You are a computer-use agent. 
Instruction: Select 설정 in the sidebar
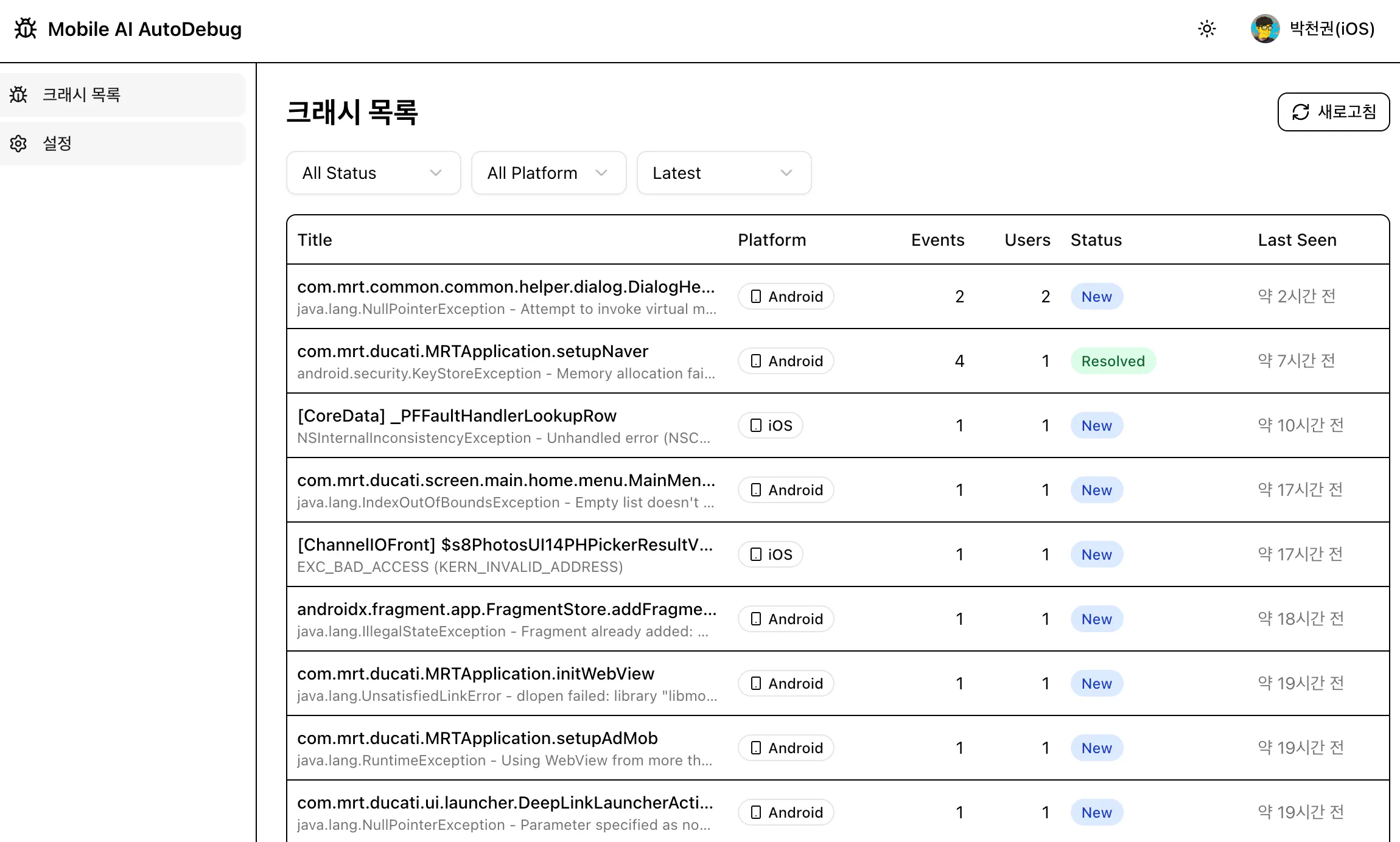57,143
